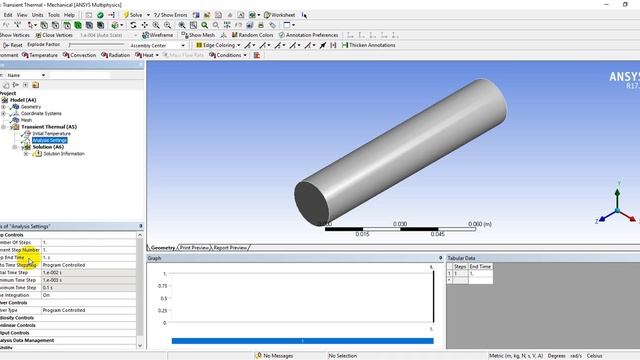Click the Solve button
This screenshot has height=360, width=640.
click(x=133, y=15)
